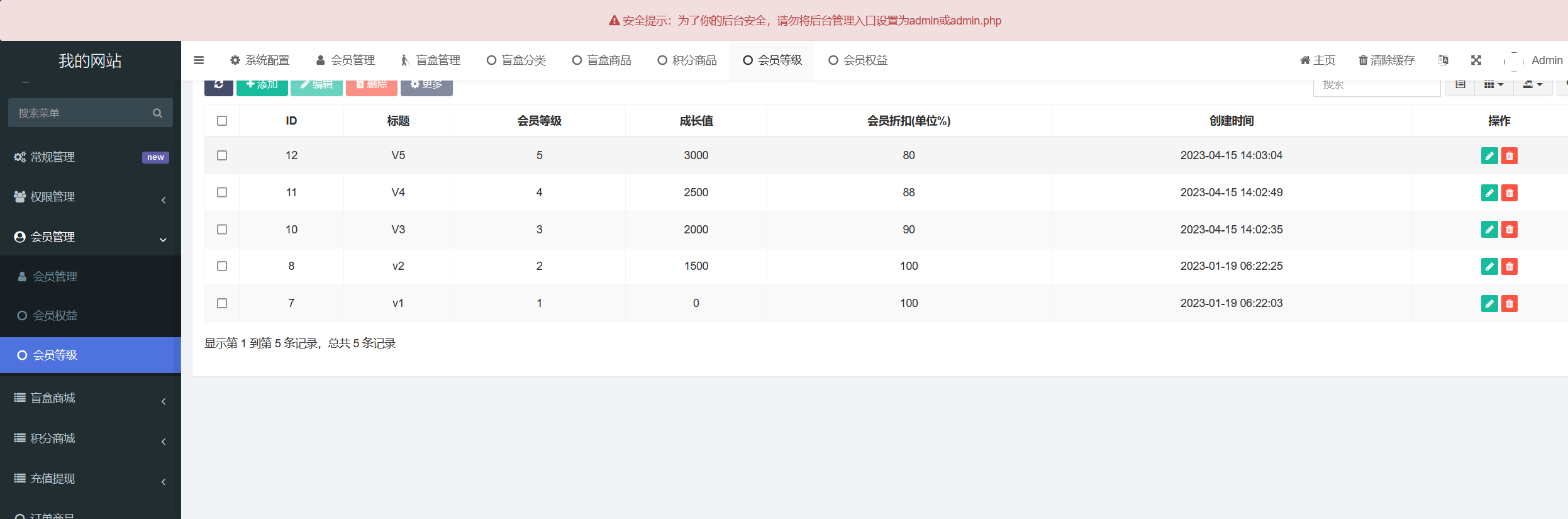Click the fullscreen expand icon in the header
This screenshot has height=519, width=1568.
coord(1476,60)
